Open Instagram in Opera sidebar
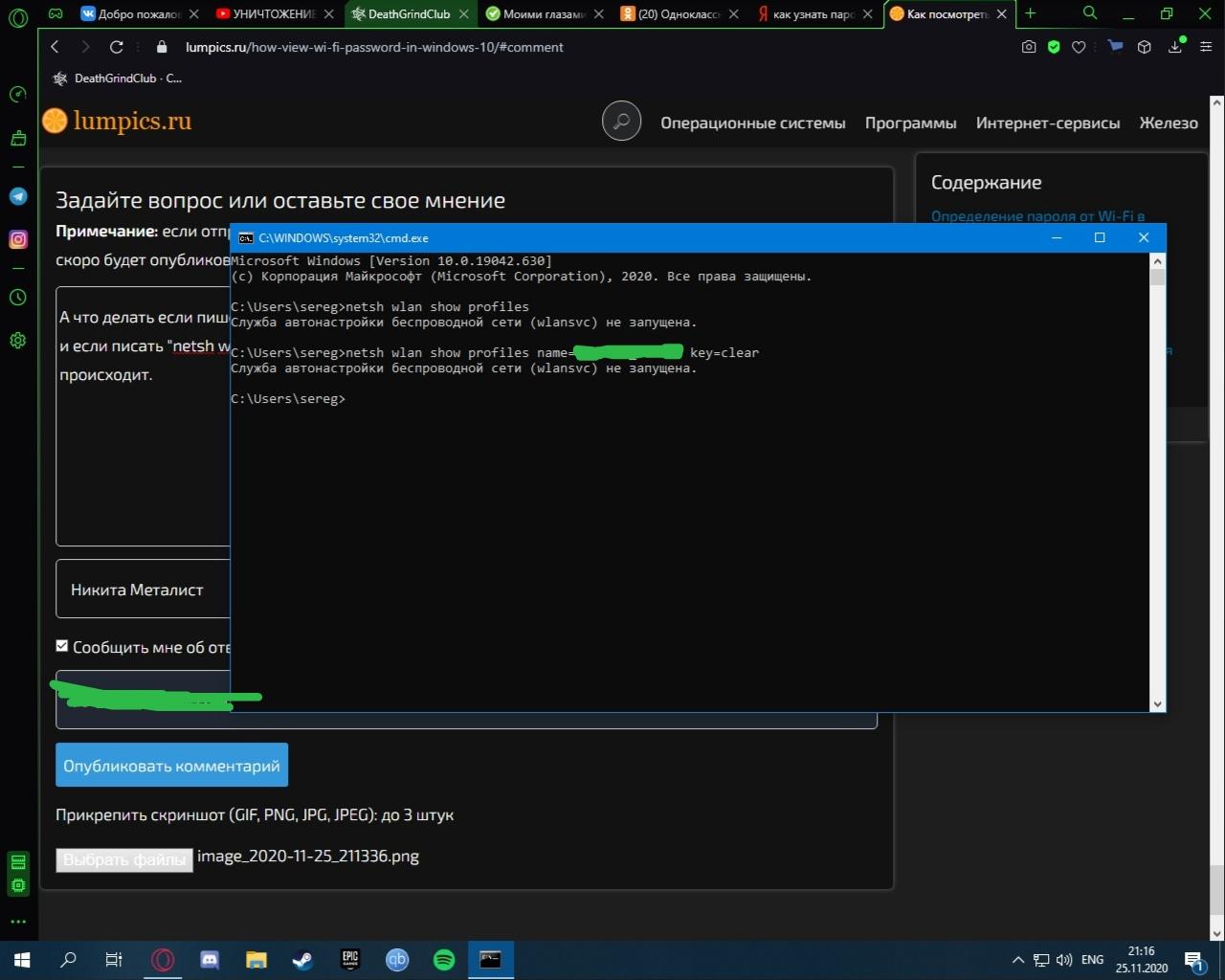Viewport: 1225px width, 980px height. point(17,240)
